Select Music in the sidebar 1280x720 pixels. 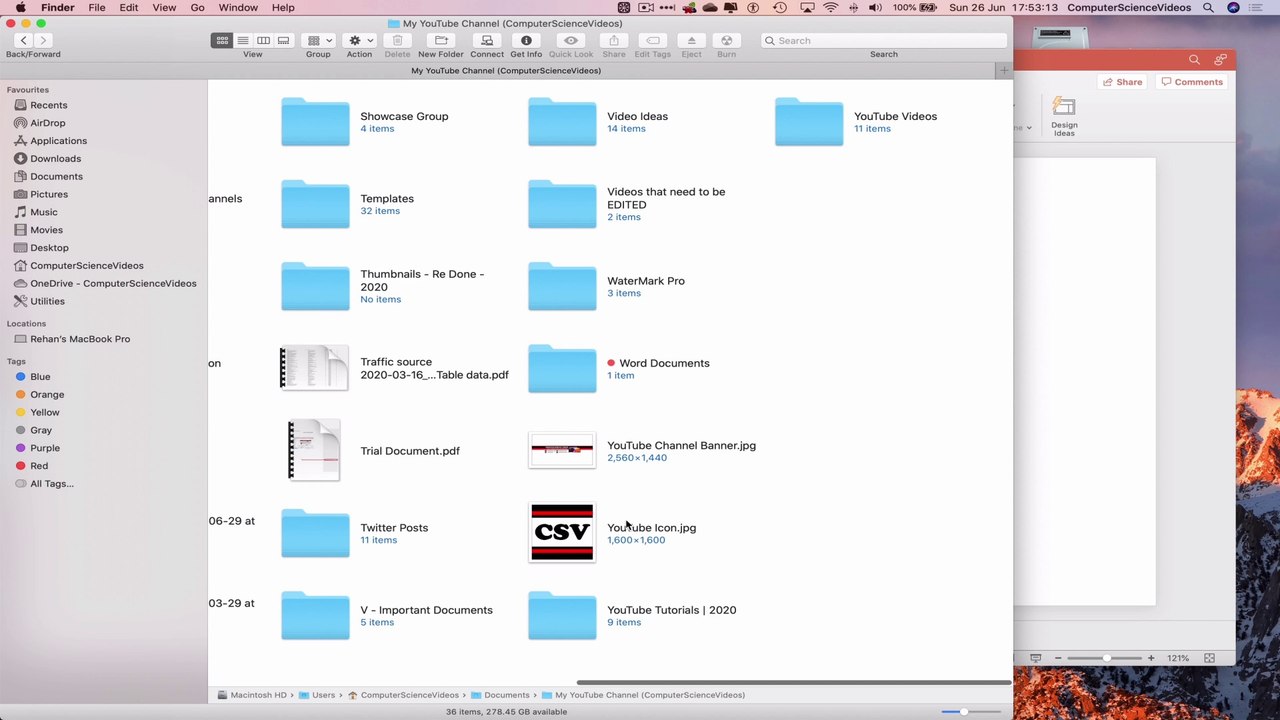click(44, 212)
